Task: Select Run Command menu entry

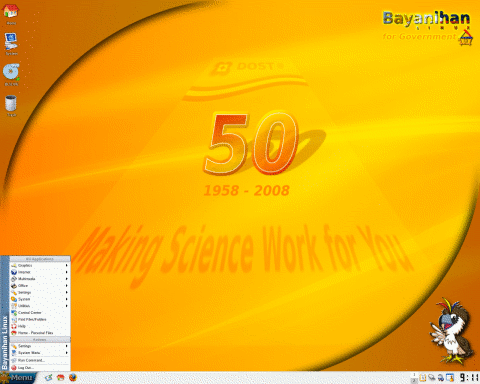Action: pyautogui.click(x=40, y=360)
